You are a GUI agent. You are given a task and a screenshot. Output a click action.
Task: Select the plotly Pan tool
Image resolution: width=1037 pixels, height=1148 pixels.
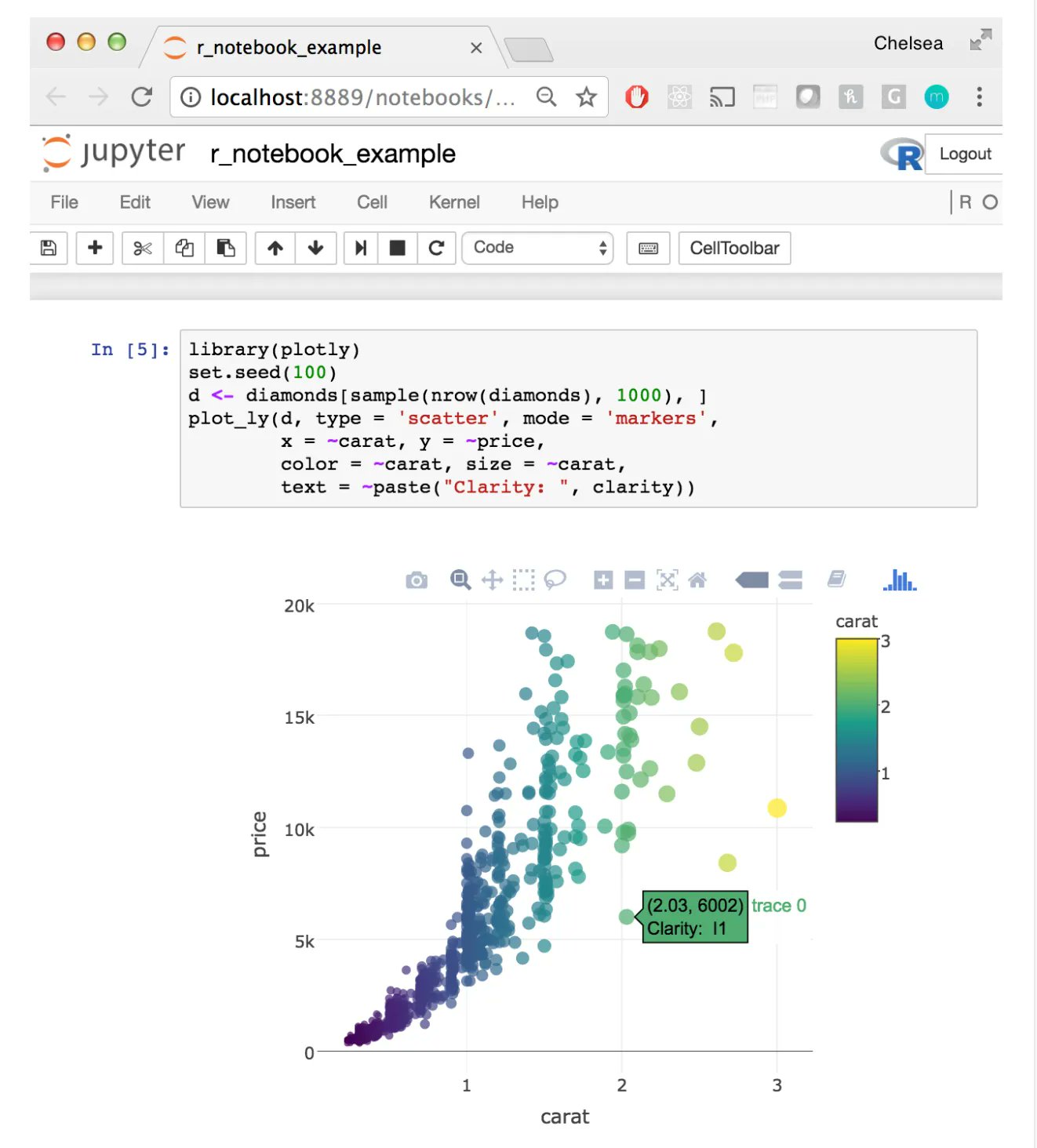492,580
